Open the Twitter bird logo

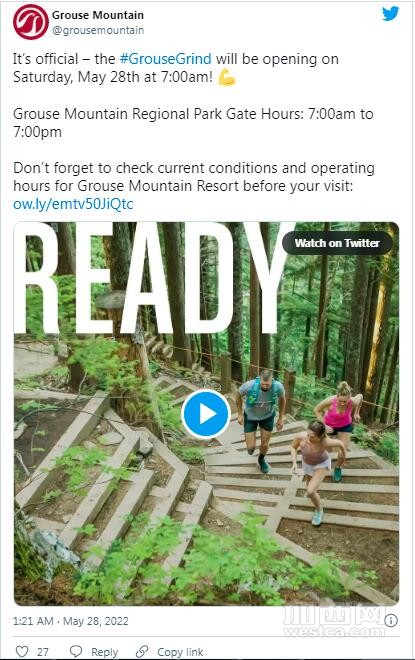pos(390,14)
